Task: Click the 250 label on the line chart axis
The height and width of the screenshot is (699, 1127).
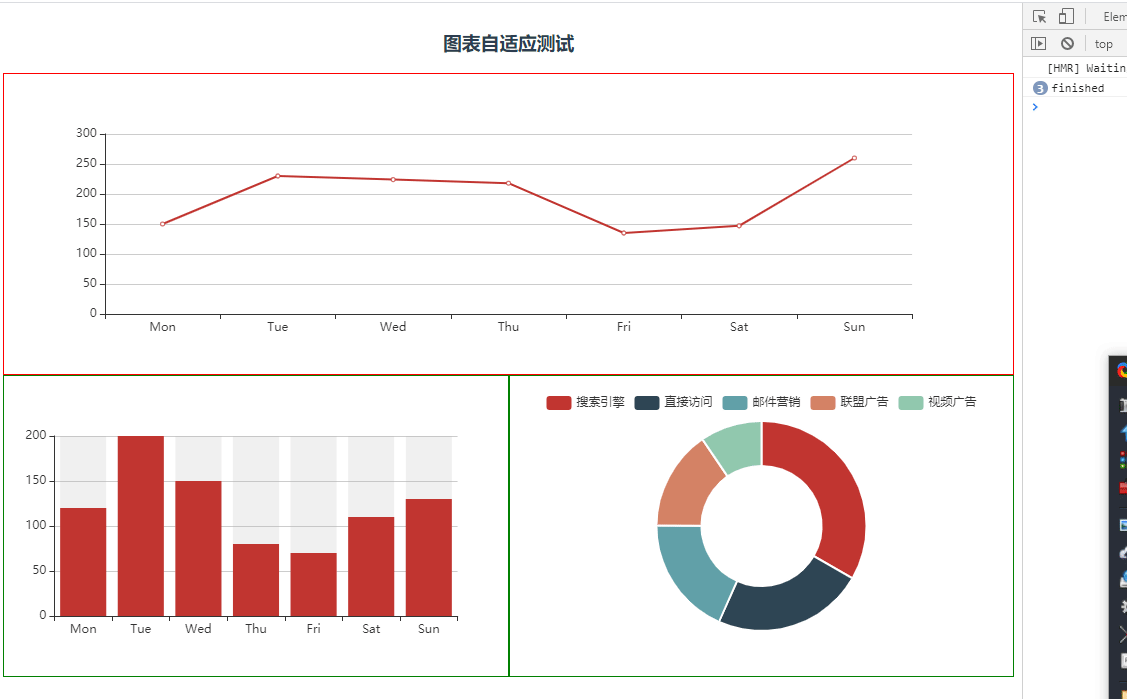Action: click(86, 163)
